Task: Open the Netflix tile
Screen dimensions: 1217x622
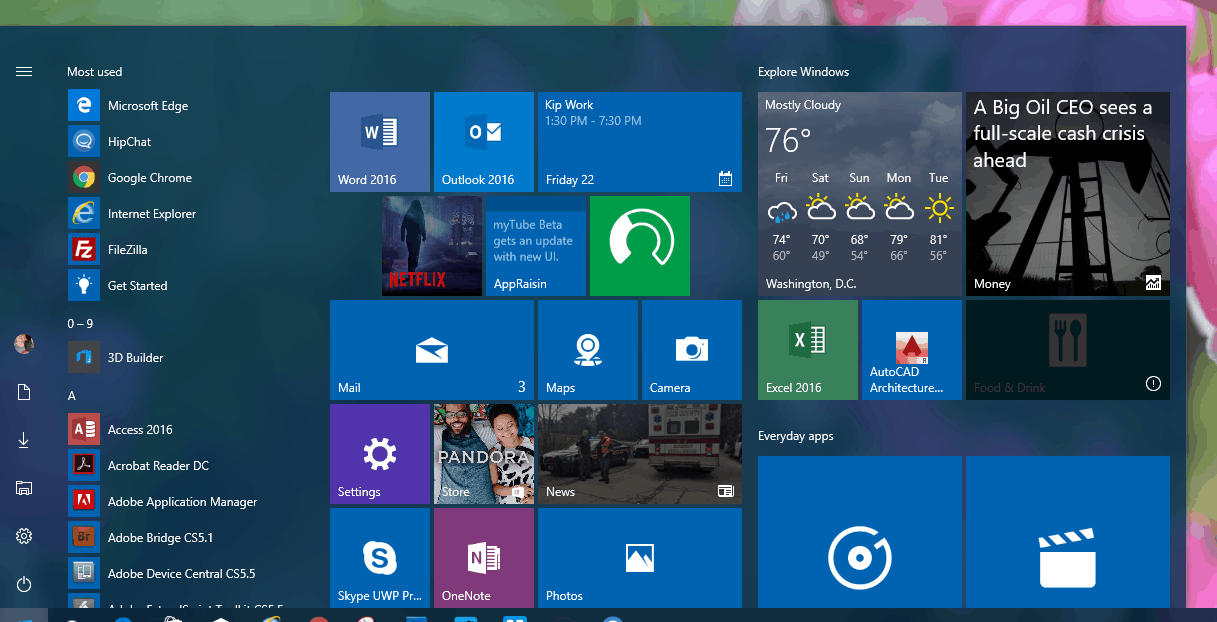Action: click(432, 246)
